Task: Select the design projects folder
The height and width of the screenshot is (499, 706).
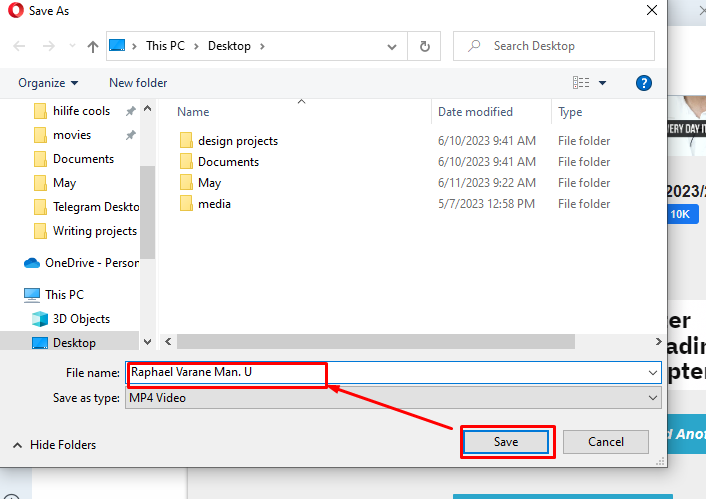Action: (x=238, y=141)
